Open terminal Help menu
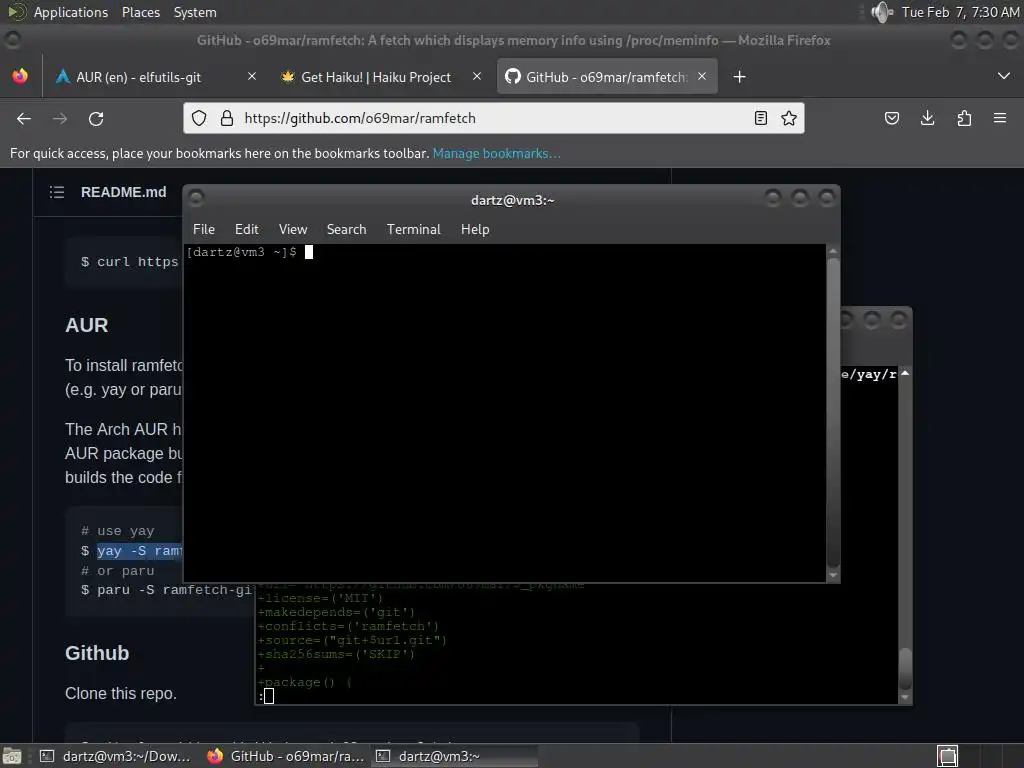Image resolution: width=1024 pixels, height=768 pixels. click(x=475, y=229)
